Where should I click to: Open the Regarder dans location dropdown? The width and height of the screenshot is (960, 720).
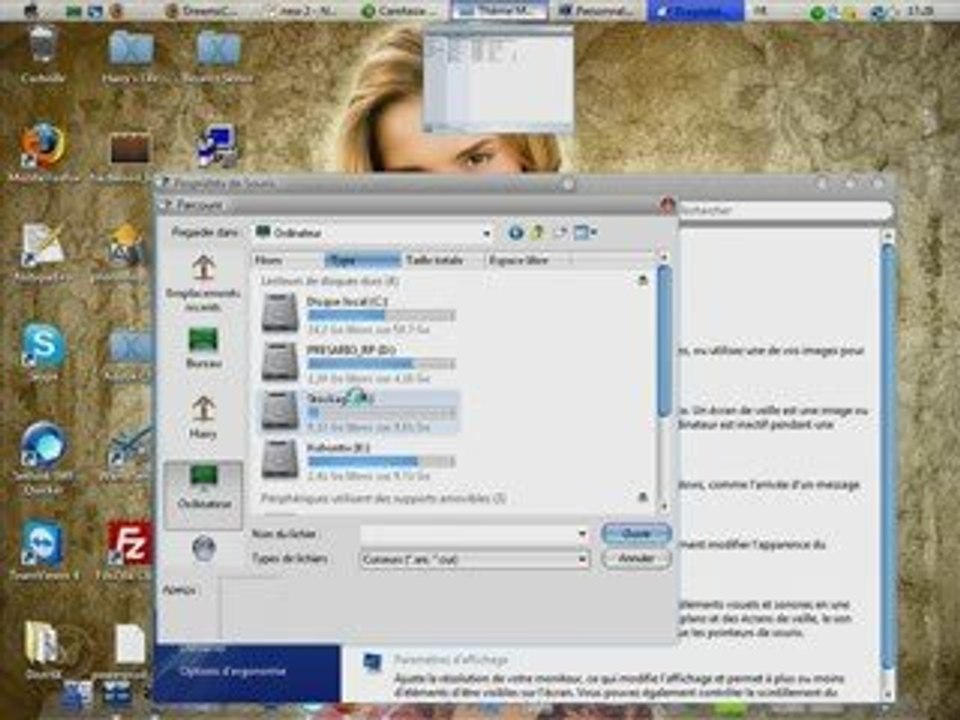(486, 233)
